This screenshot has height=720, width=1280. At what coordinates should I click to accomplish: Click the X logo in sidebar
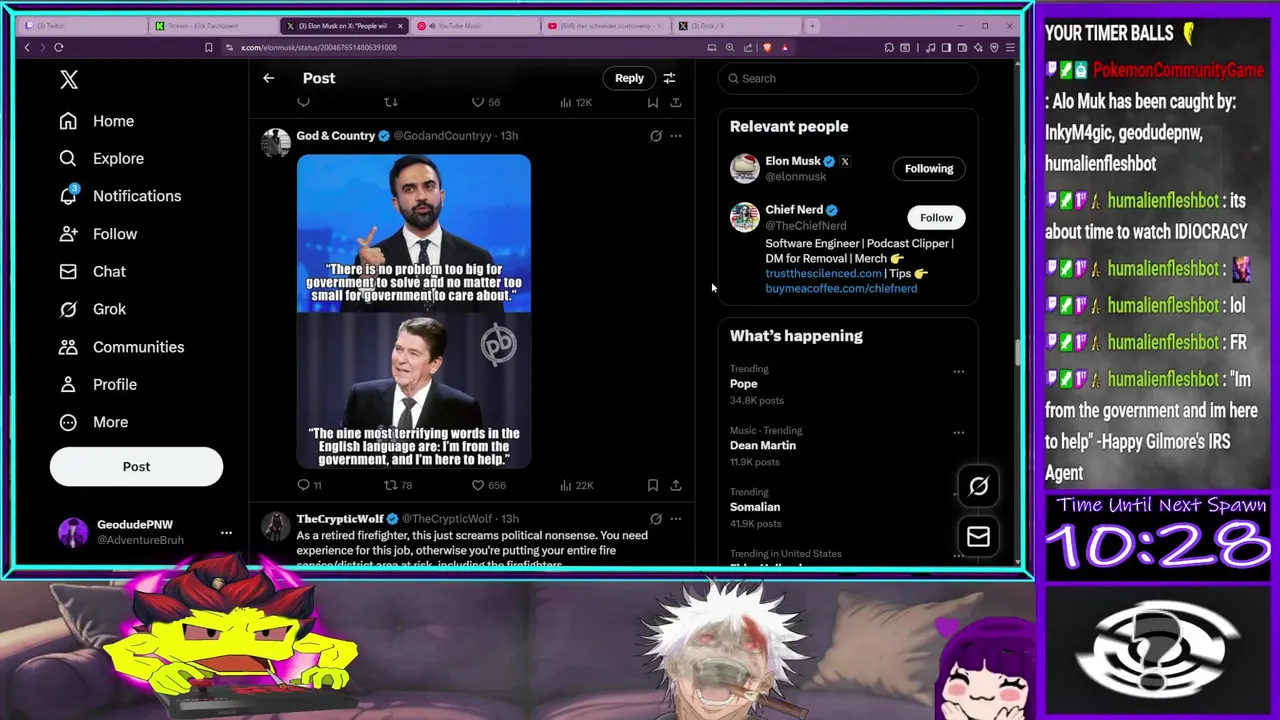[x=69, y=80]
